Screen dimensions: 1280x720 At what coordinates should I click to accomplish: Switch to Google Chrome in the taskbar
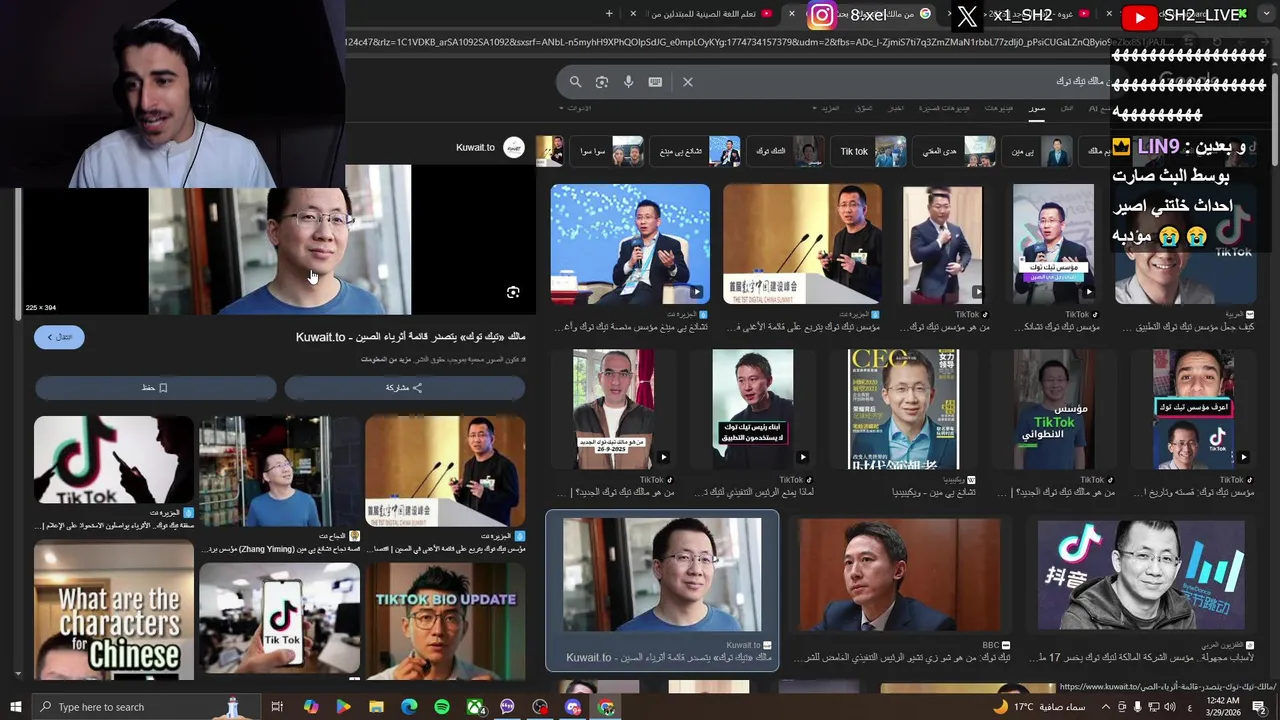coord(606,707)
